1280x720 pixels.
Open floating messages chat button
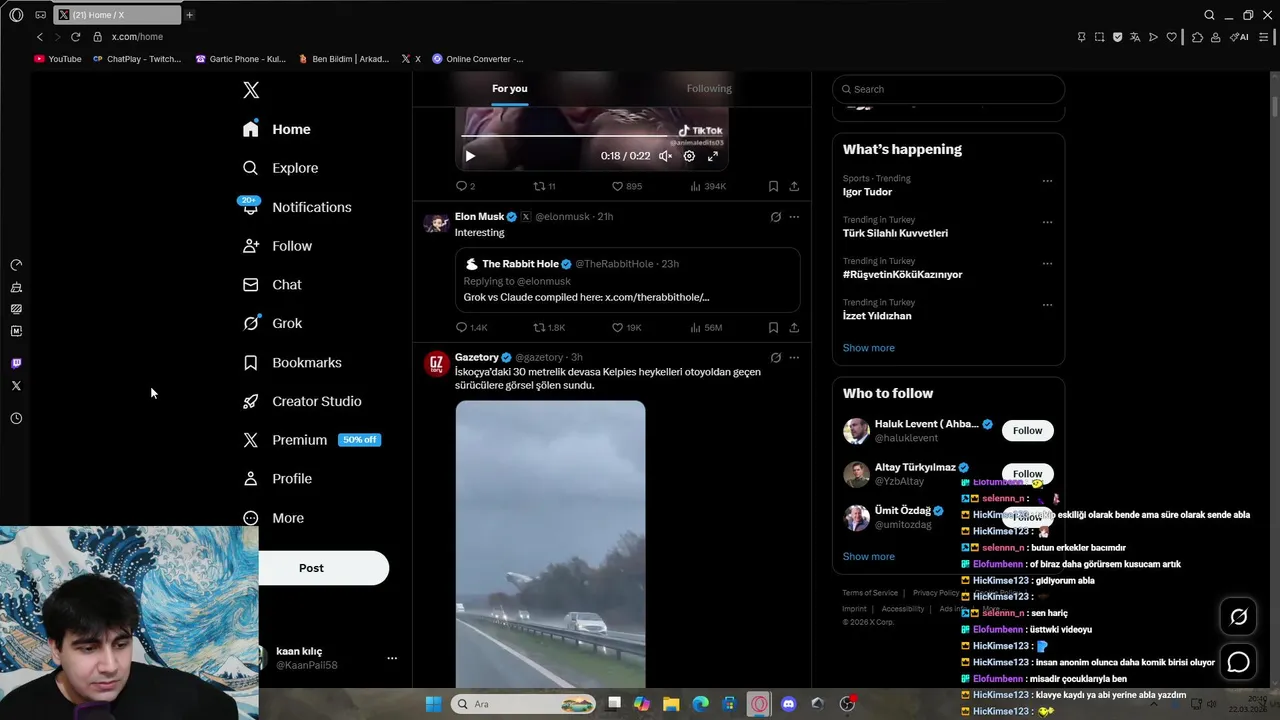pyautogui.click(x=1238, y=662)
